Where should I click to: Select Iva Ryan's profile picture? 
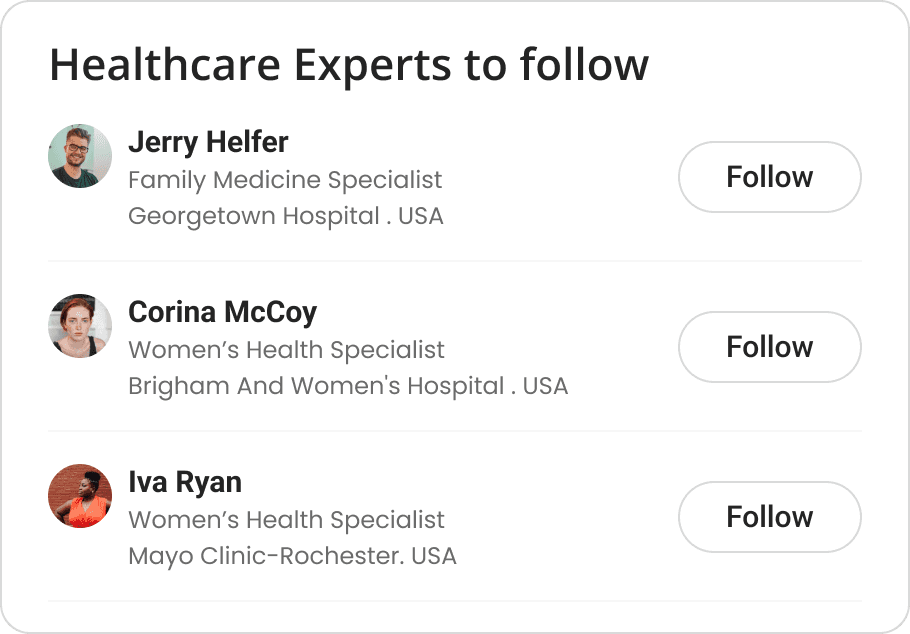(x=80, y=496)
